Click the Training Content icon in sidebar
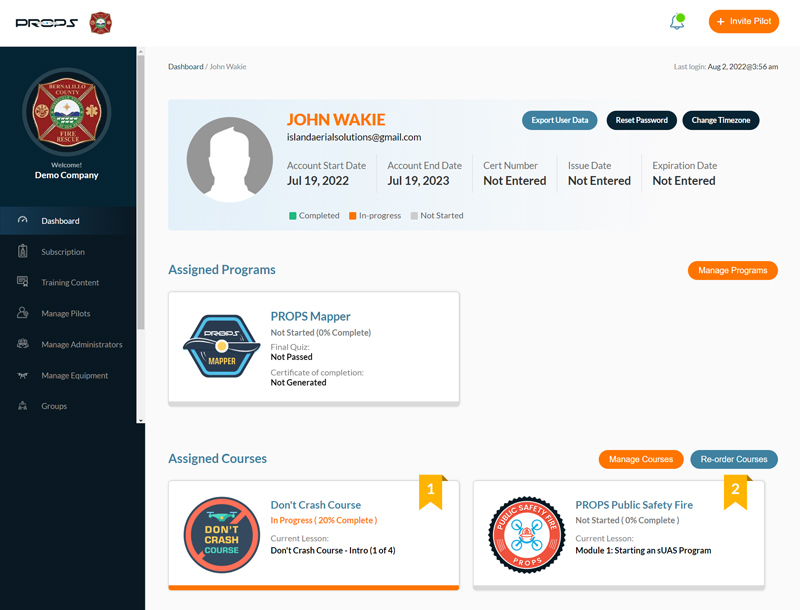 point(23,283)
